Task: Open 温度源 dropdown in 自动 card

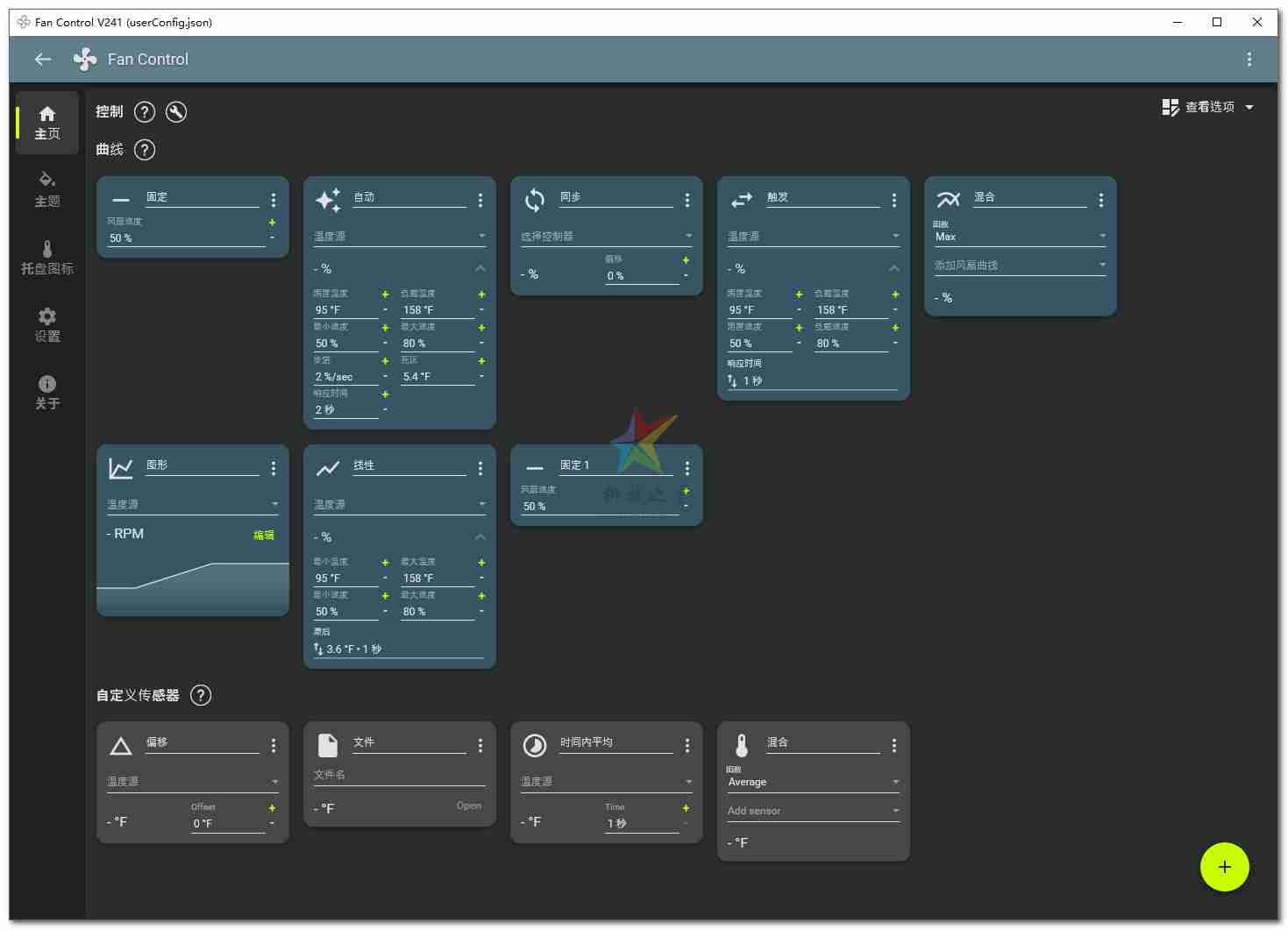Action: click(399, 237)
